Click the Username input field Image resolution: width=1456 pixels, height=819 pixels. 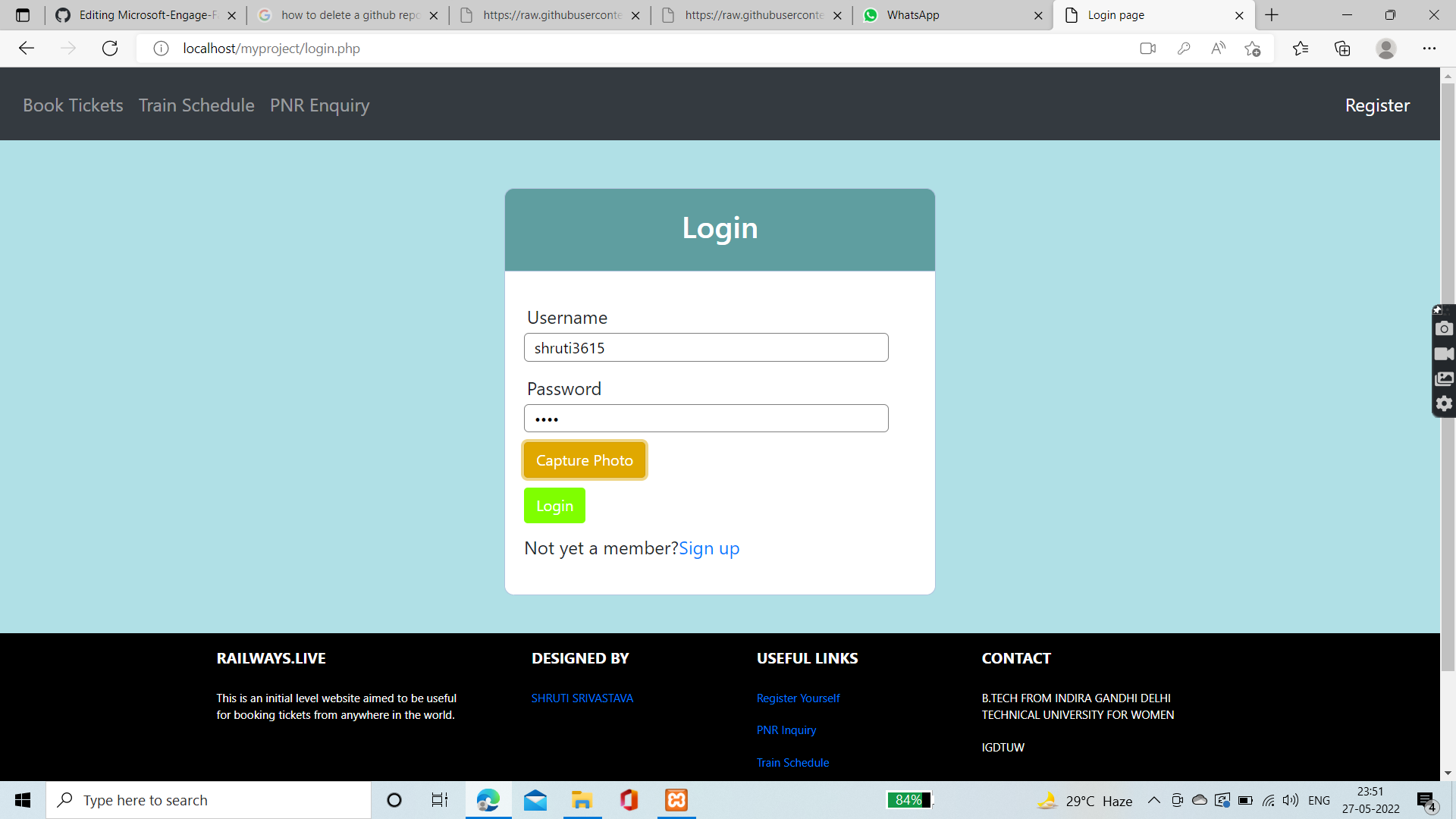[705, 347]
